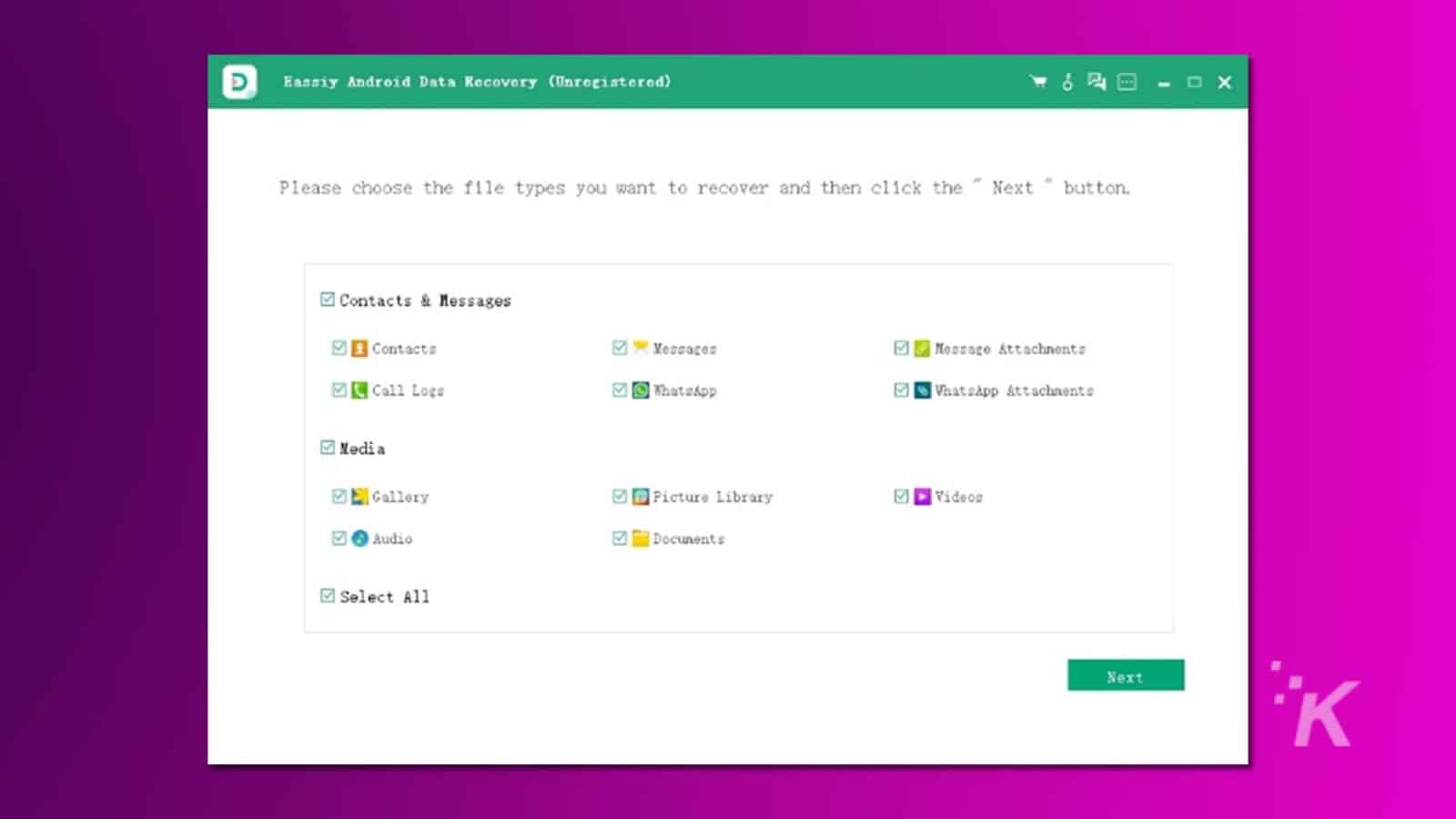1456x819 pixels.
Task: Toggle the Picture Library checkbox
Action: (620, 496)
